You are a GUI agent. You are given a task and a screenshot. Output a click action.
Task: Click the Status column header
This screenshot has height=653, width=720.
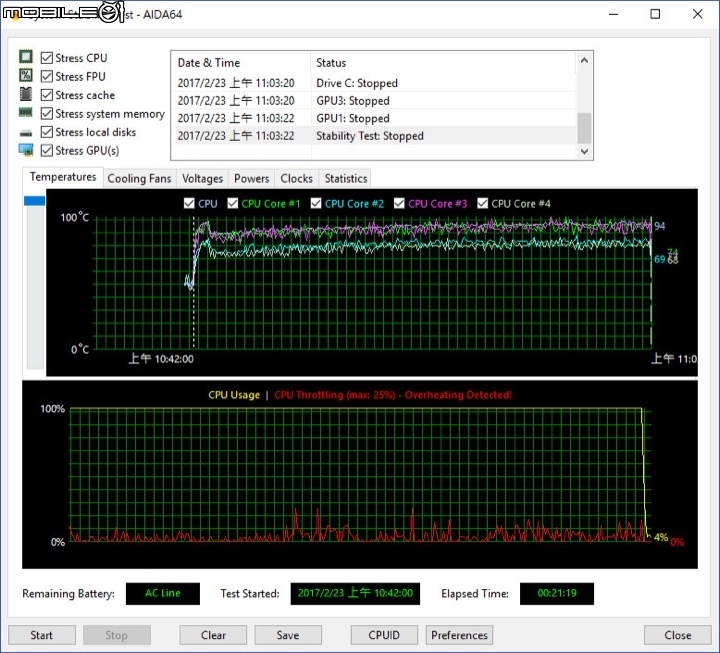tap(443, 62)
